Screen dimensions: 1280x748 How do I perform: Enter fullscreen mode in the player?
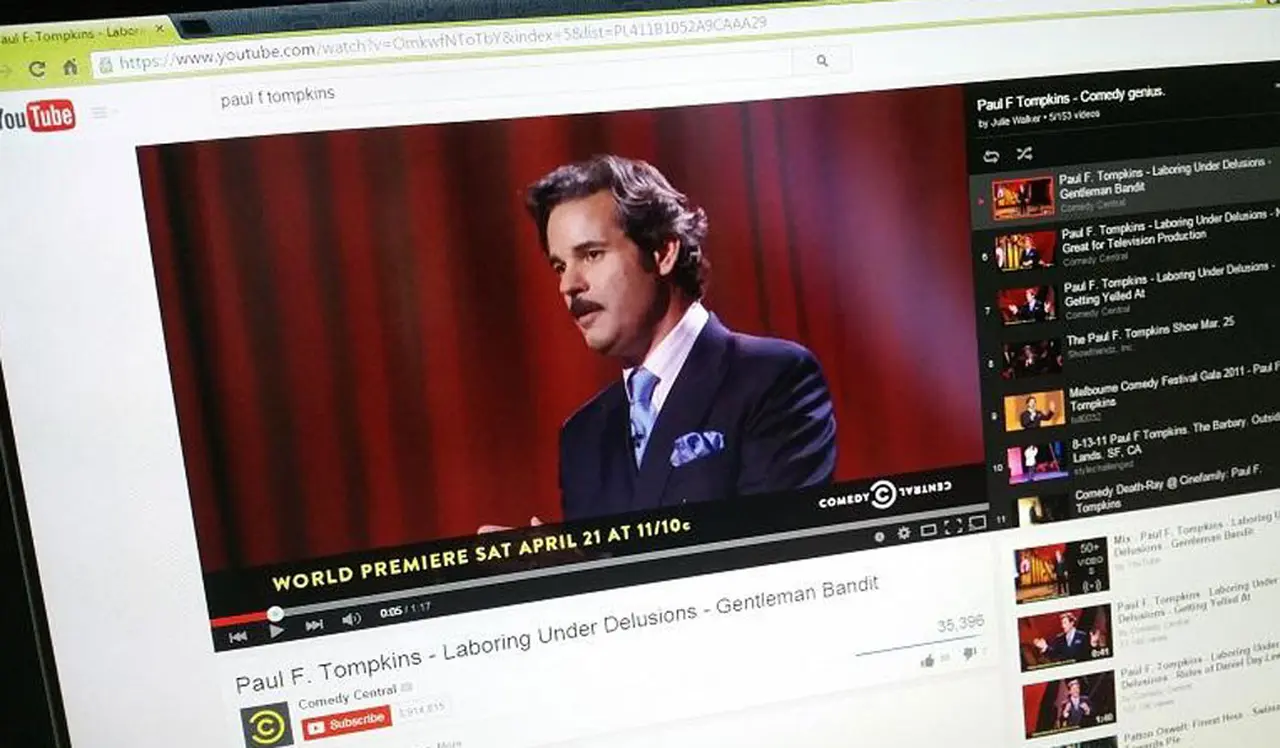pyautogui.click(x=952, y=526)
